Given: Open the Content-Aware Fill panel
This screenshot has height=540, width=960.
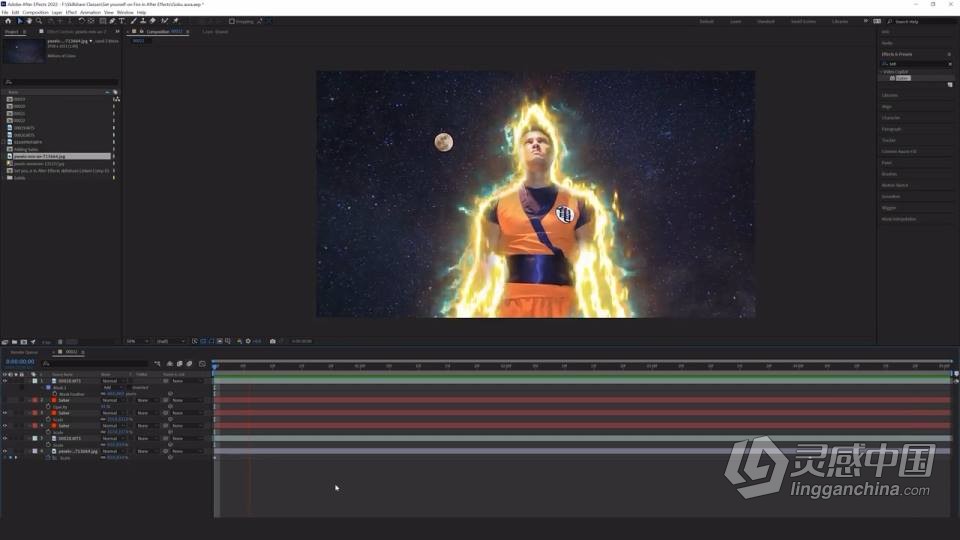Looking at the screenshot, I should coord(899,151).
